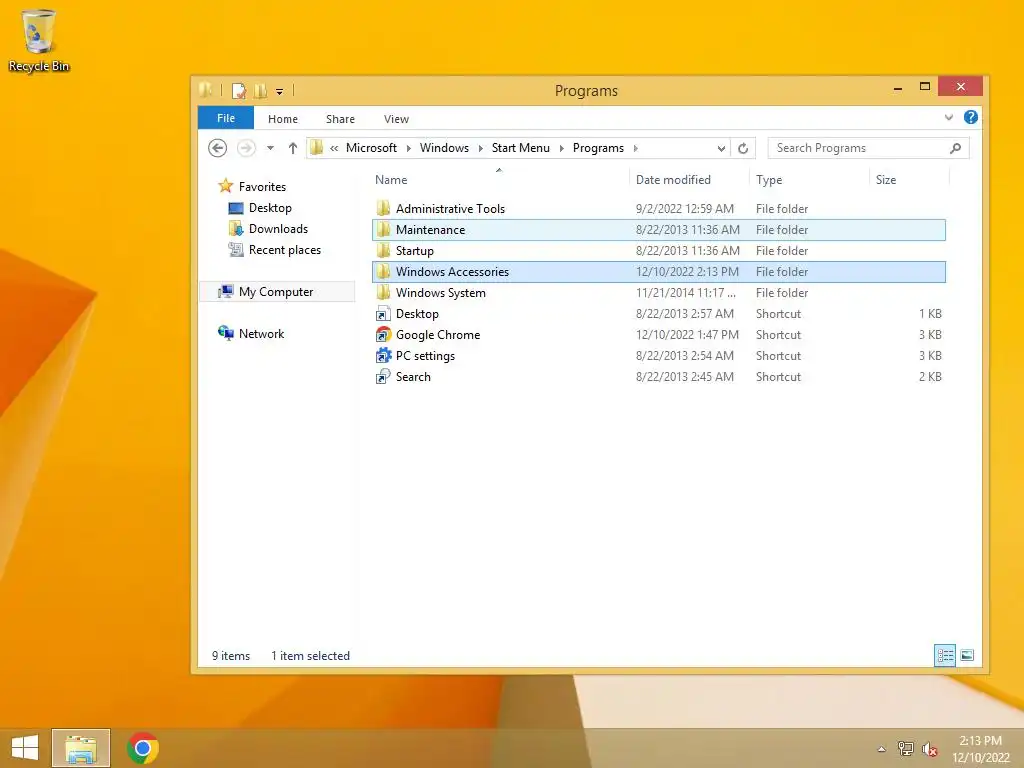Click the Start Menu breadcrumb segment
1024x768 pixels.
pyautogui.click(x=520, y=148)
